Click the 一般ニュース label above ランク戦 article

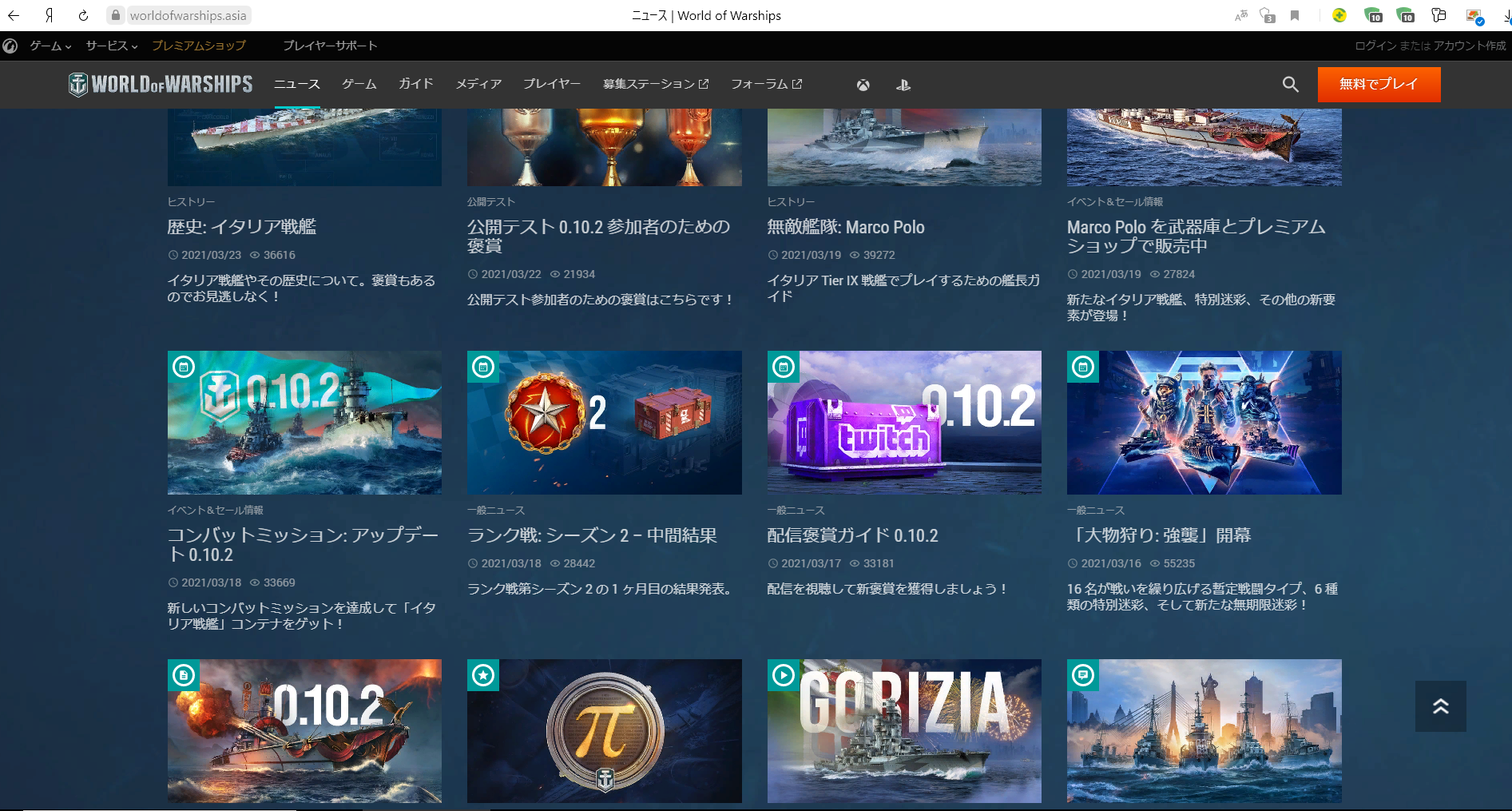496,511
